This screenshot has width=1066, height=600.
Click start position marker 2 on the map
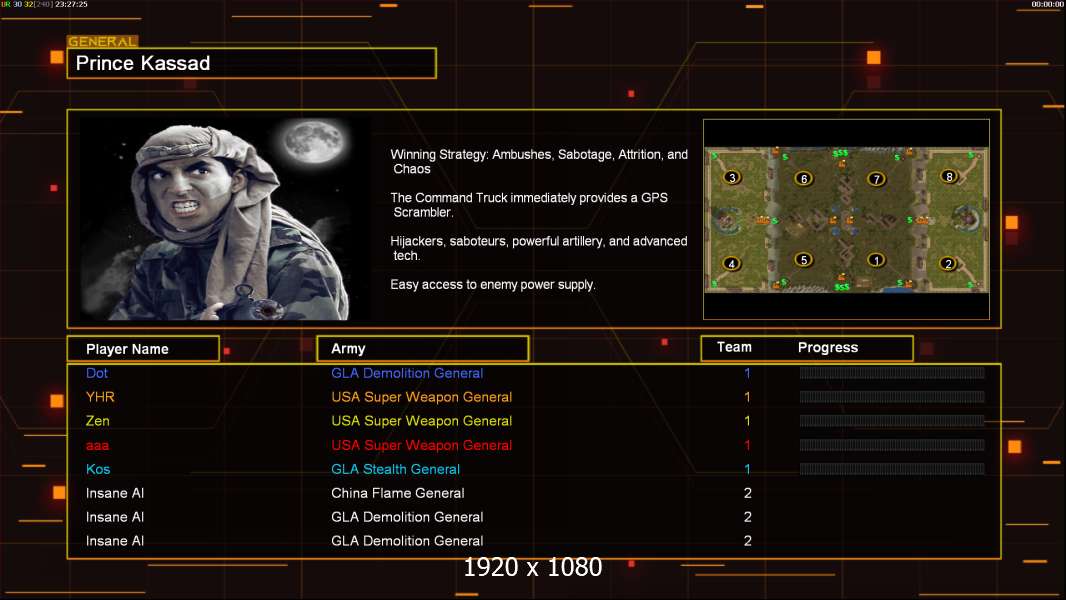click(x=948, y=264)
